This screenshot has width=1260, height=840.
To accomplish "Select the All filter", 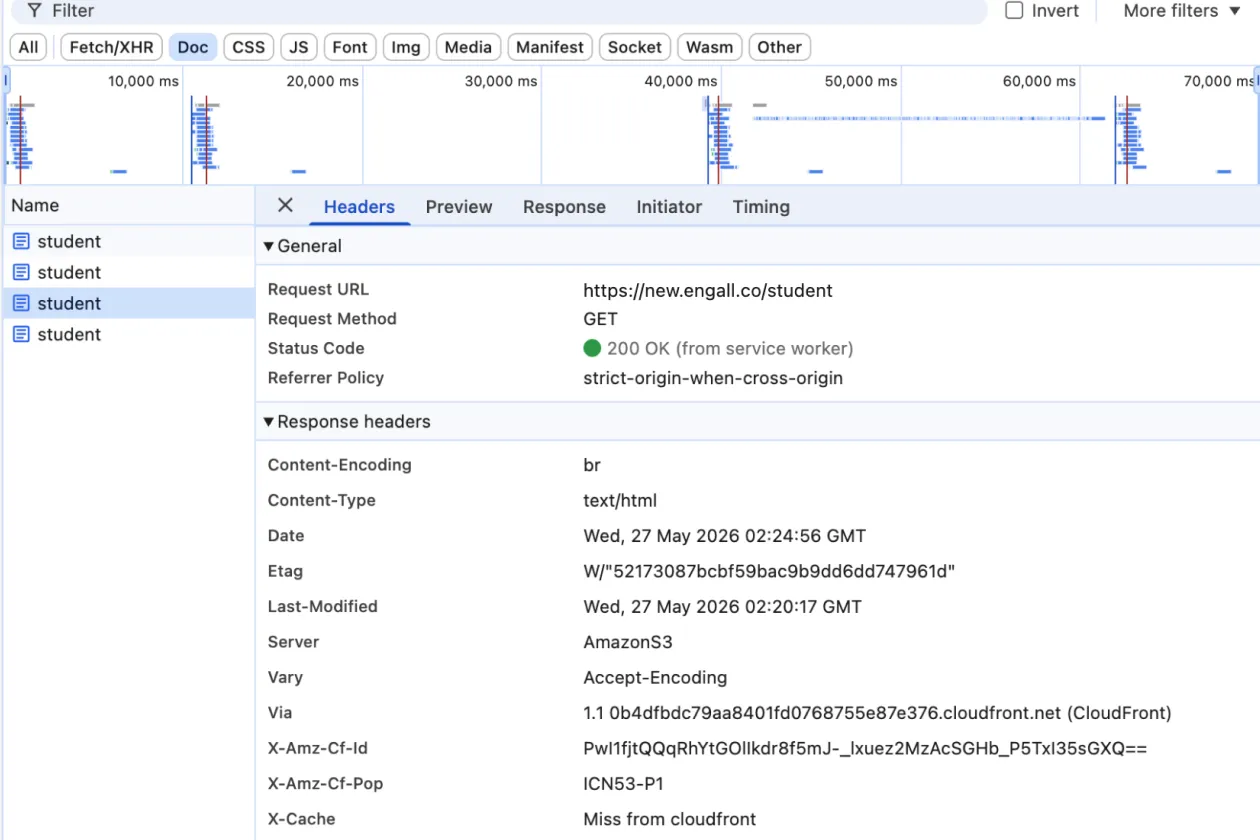I will (28, 47).
